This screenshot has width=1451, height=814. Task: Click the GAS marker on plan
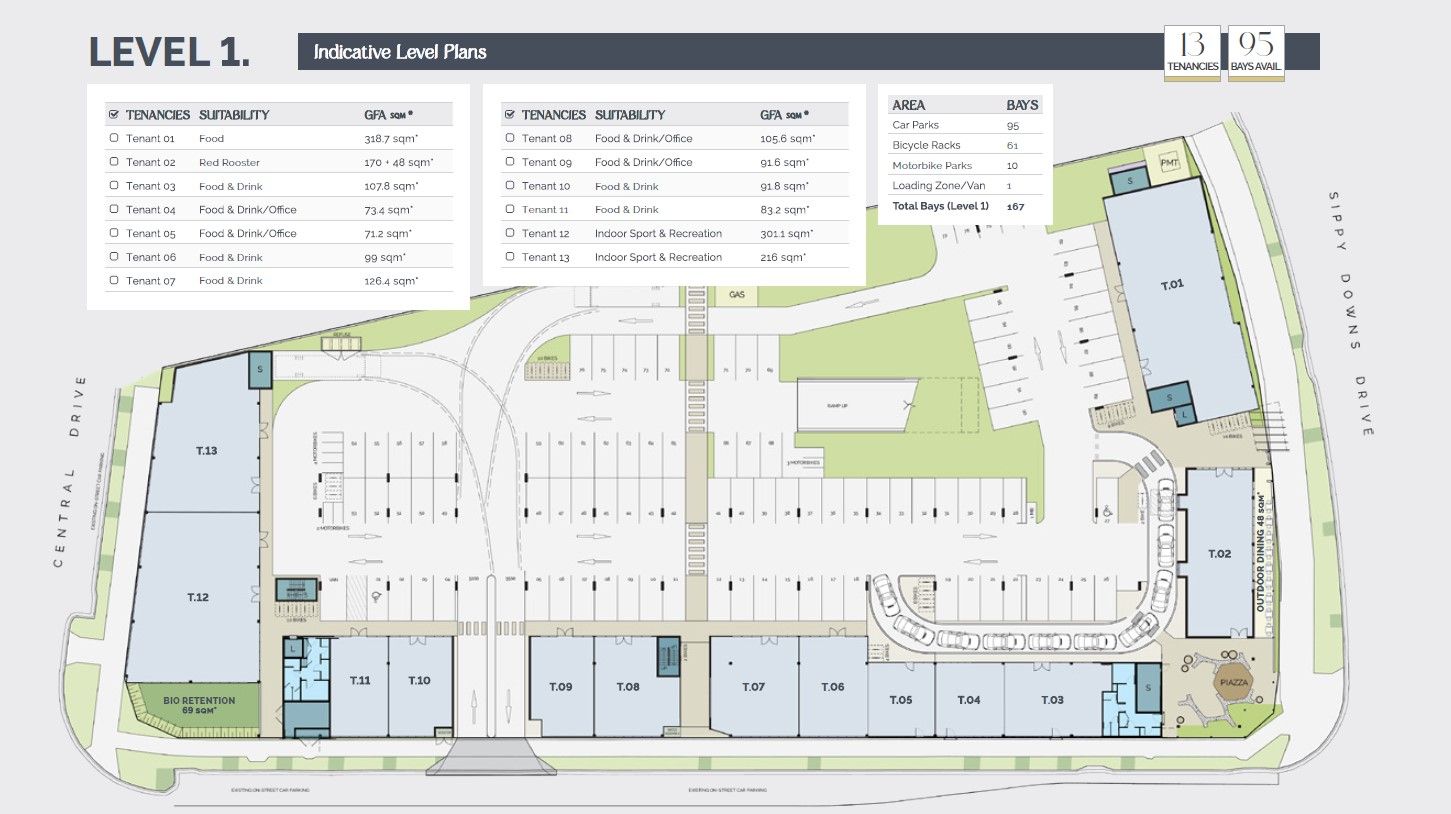point(738,295)
